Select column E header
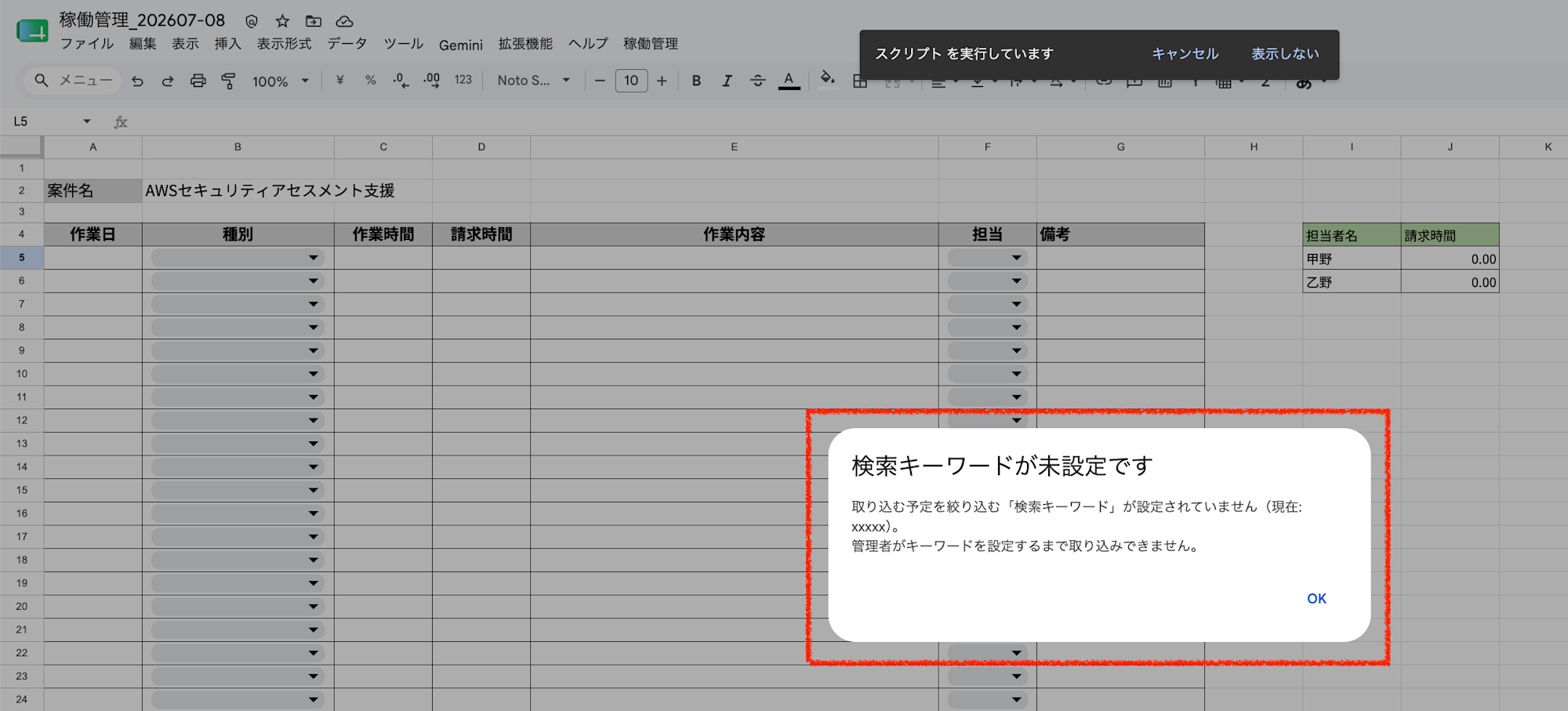 [x=734, y=147]
